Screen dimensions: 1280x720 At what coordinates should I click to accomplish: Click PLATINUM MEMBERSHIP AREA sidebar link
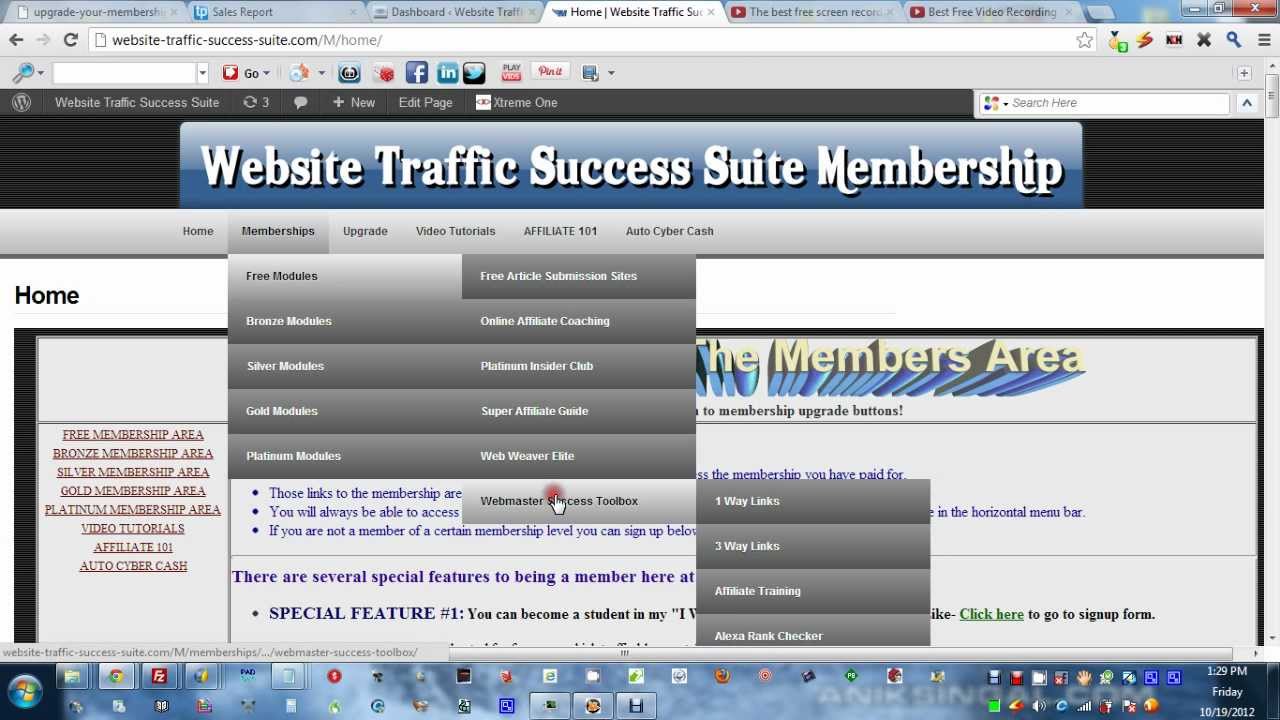pos(133,510)
